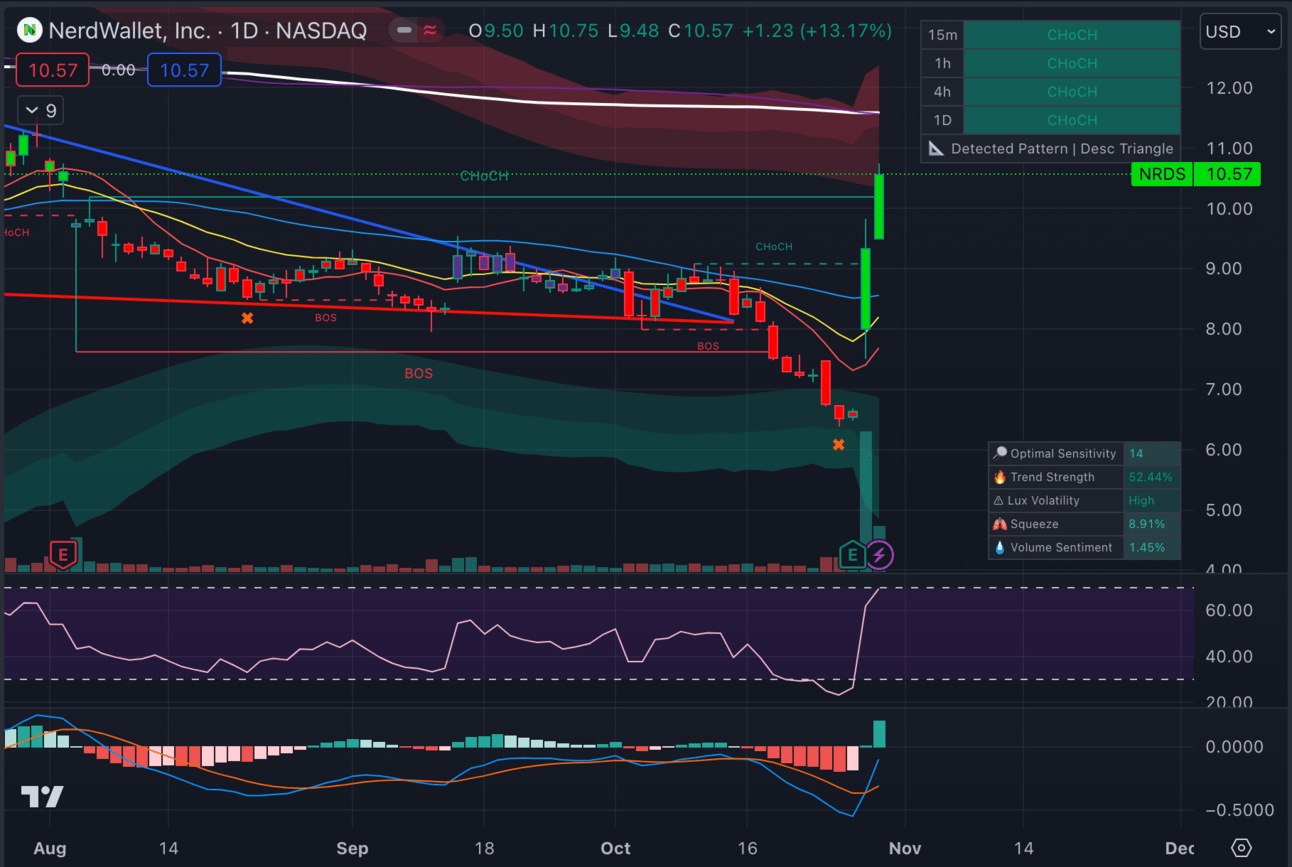
Task: Click the 12.00 price scale label
Action: click(x=1230, y=88)
